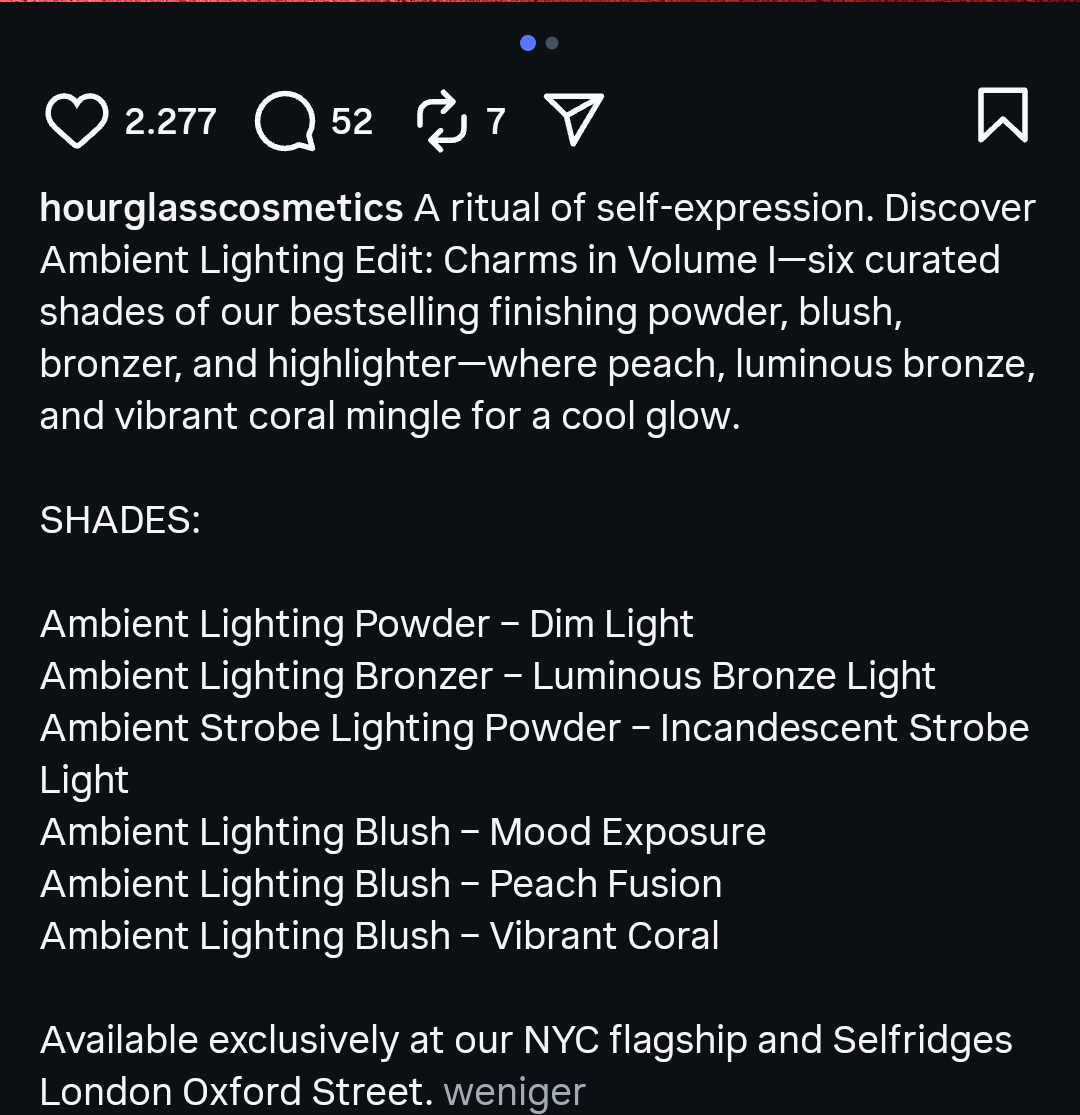Tap the post image strip at the top
The height and width of the screenshot is (1115, 1080).
coord(540,2)
